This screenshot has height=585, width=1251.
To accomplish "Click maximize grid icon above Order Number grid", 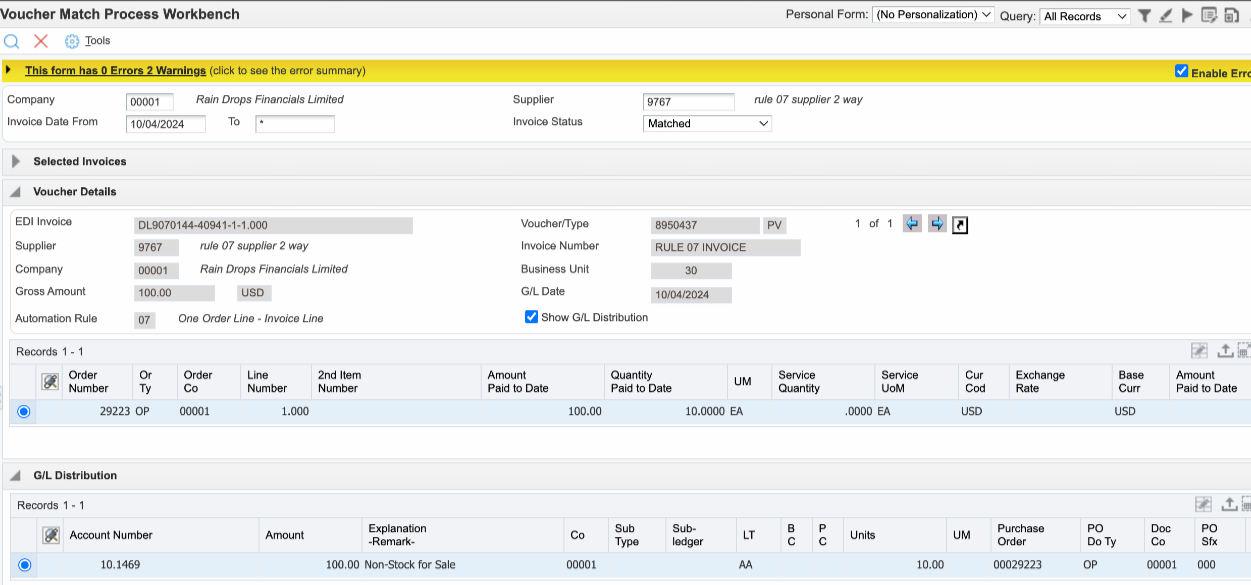I will point(1245,351).
